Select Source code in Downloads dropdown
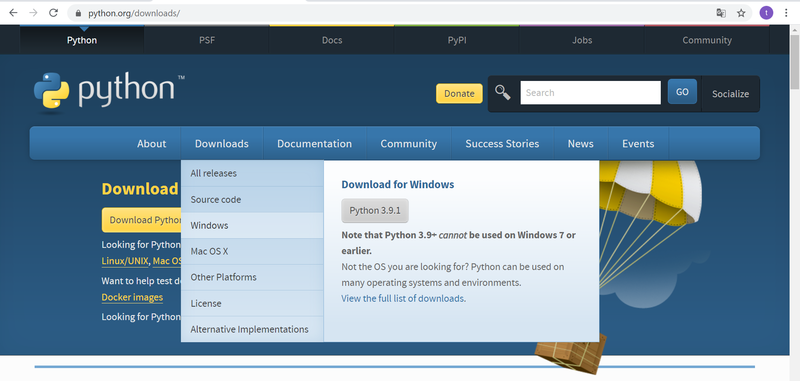The width and height of the screenshot is (800, 381). [252, 199]
